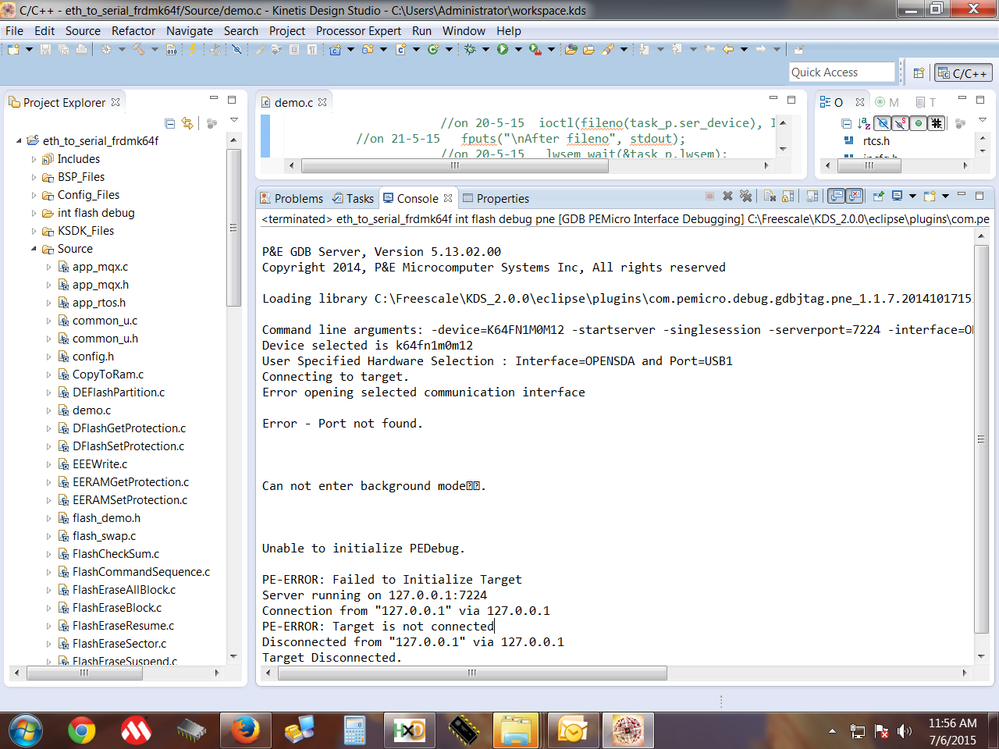The height and width of the screenshot is (749, 999).
Task: Toggle Link with Editor in Project Explorer
Action: [x=187, y=123]
